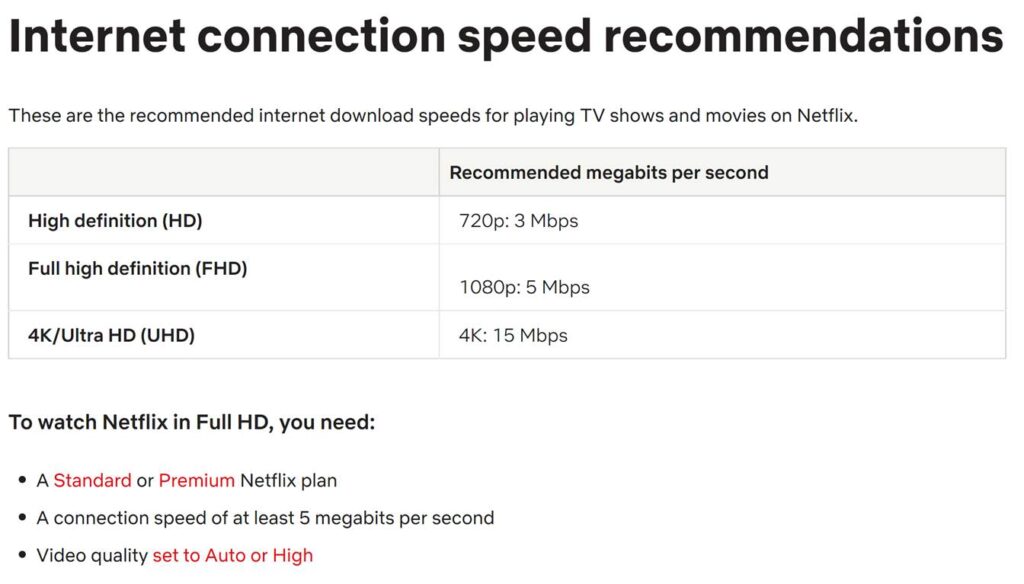Click the "High definition (HD)" row label
This screenshot has height=584, width=1024.
tap(115, 221)
